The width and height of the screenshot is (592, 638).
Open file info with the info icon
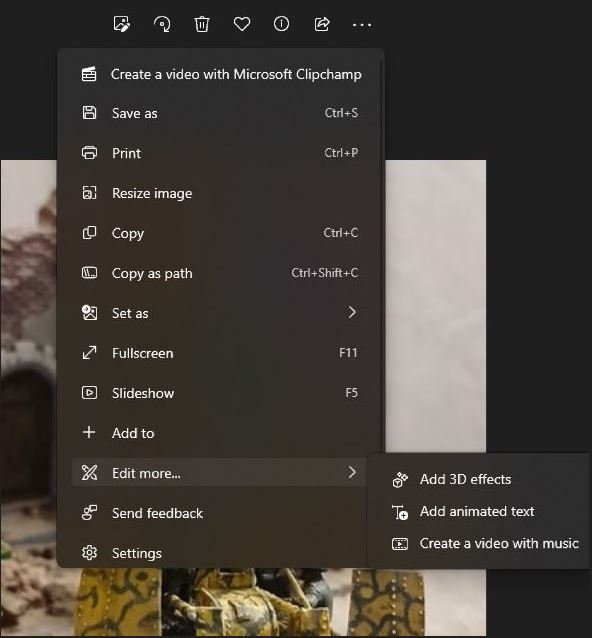[x=282, y=24]
